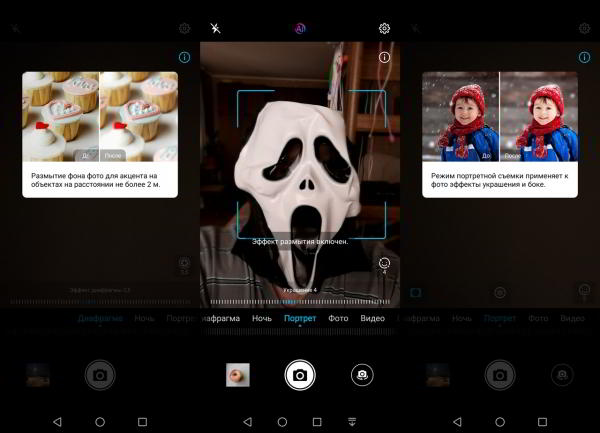Adjust the beauty level slider in center viewfinder

click(300, 300)
